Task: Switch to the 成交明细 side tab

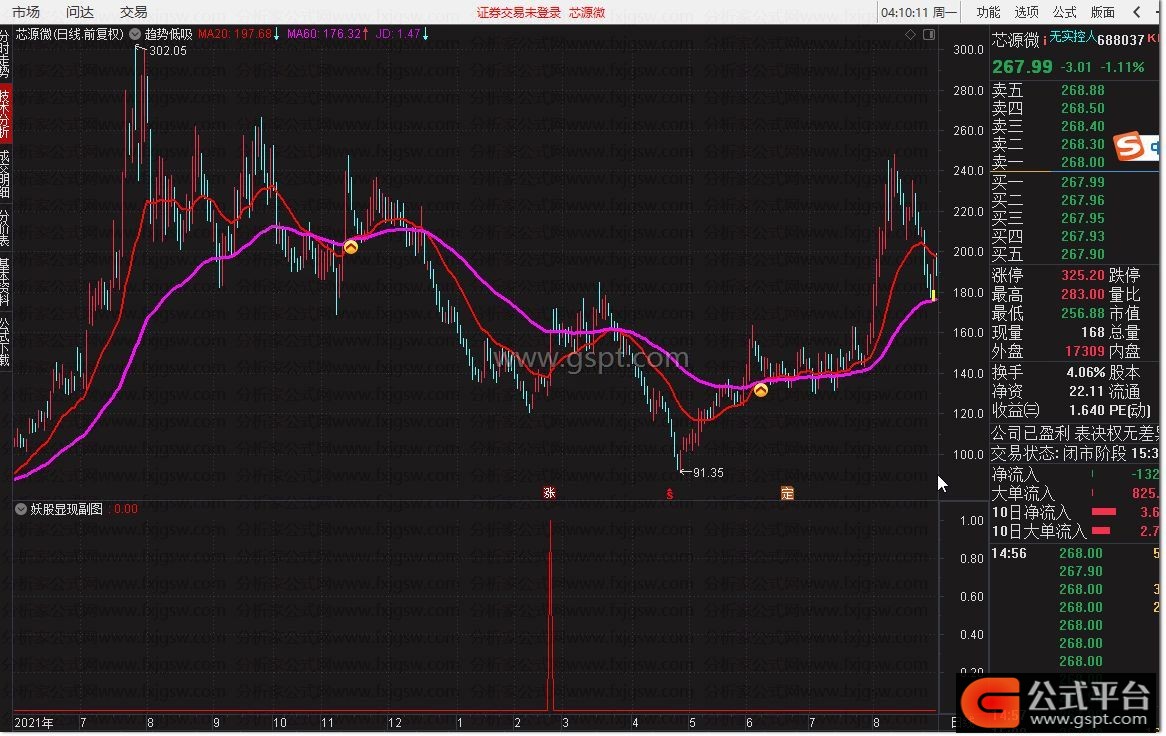Action: coord(4,173)
